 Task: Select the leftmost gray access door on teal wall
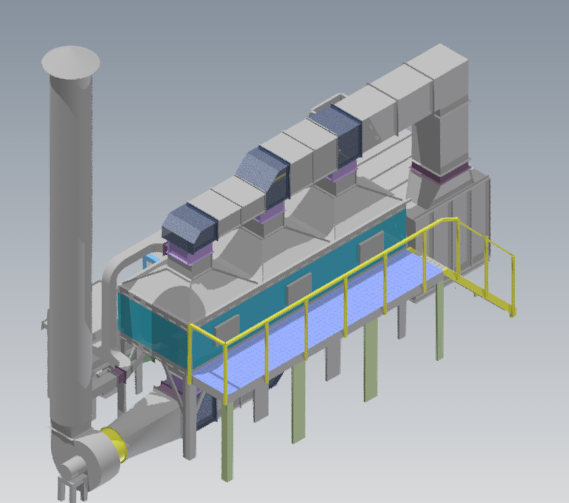pos(228,330)
